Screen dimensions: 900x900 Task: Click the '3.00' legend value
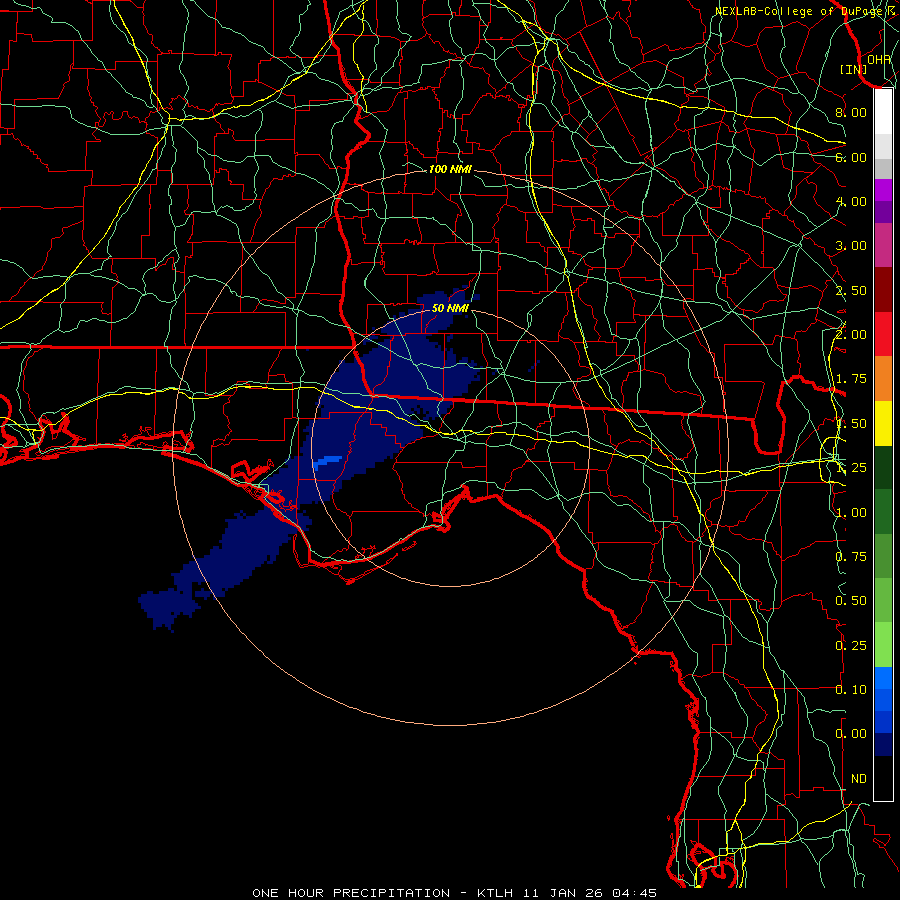[x=851, y=246]
